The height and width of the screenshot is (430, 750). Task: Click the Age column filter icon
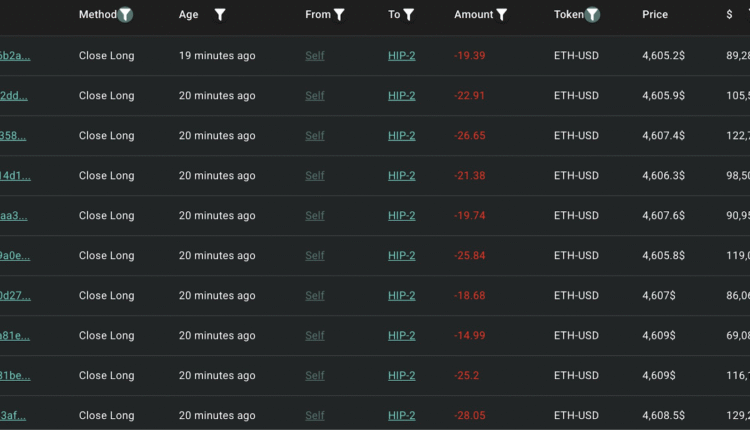coord(220,15)
